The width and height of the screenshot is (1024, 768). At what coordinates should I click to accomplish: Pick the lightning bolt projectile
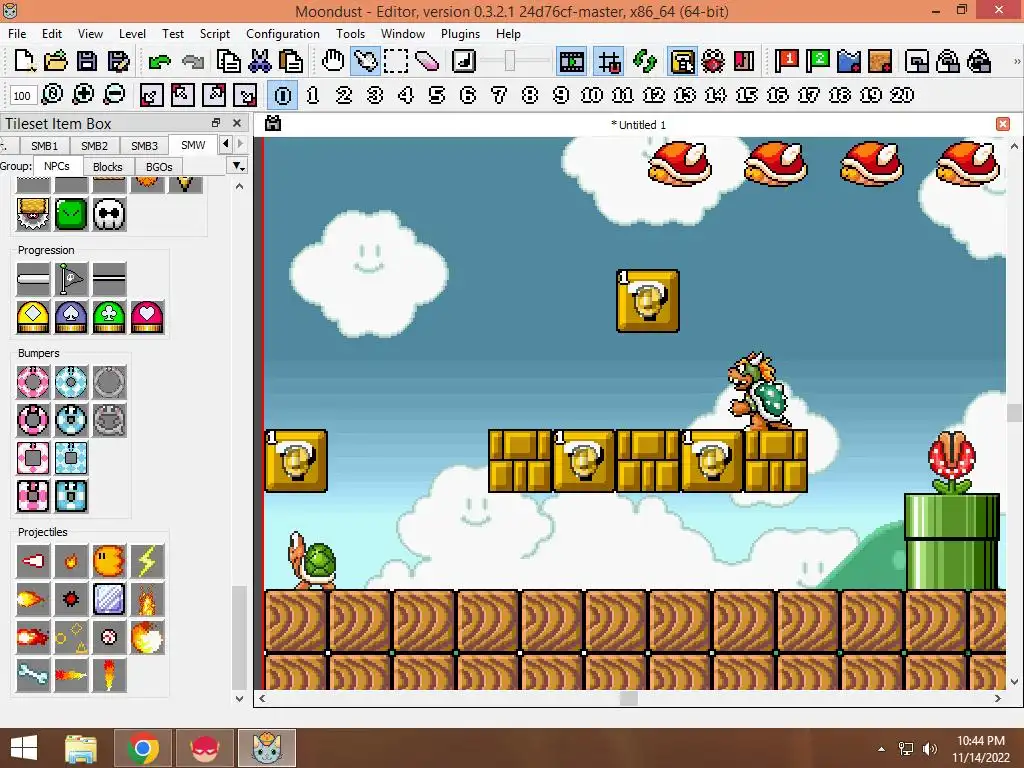pyautogui.click(x=147, y=561)
